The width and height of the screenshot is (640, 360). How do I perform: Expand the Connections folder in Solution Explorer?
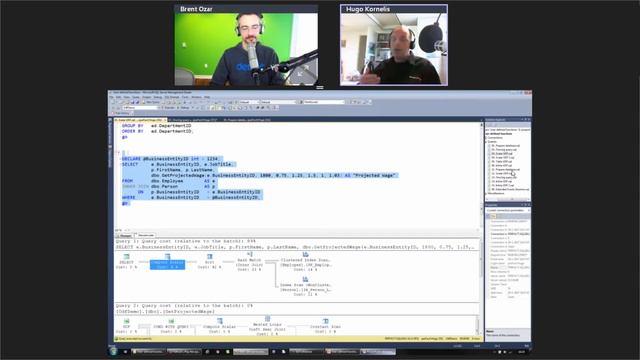(x=487, y=138)
